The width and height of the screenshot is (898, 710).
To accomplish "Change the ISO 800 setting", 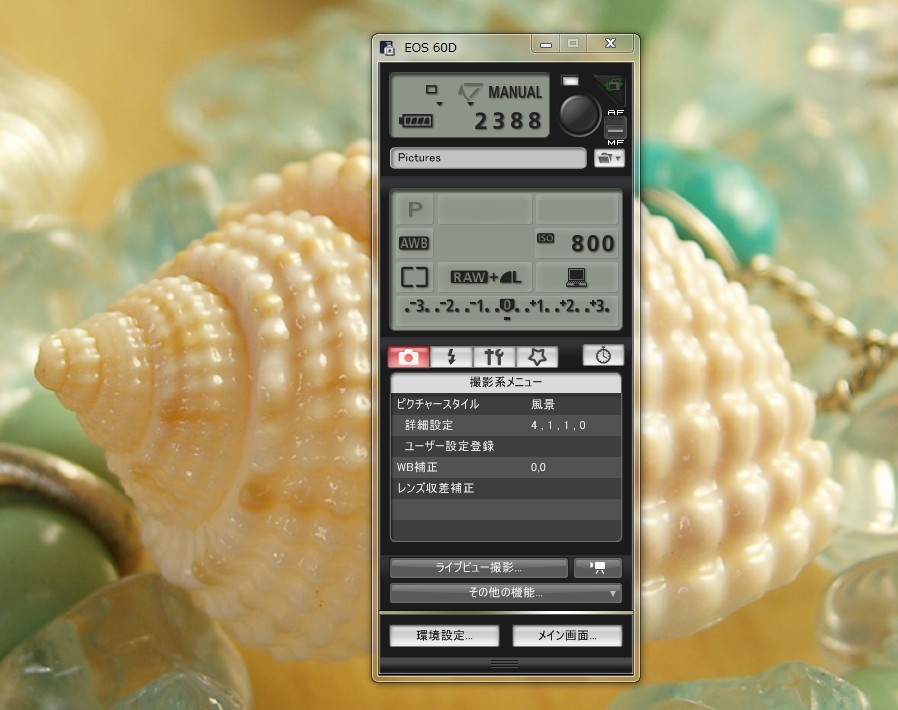I will [576, 243].
